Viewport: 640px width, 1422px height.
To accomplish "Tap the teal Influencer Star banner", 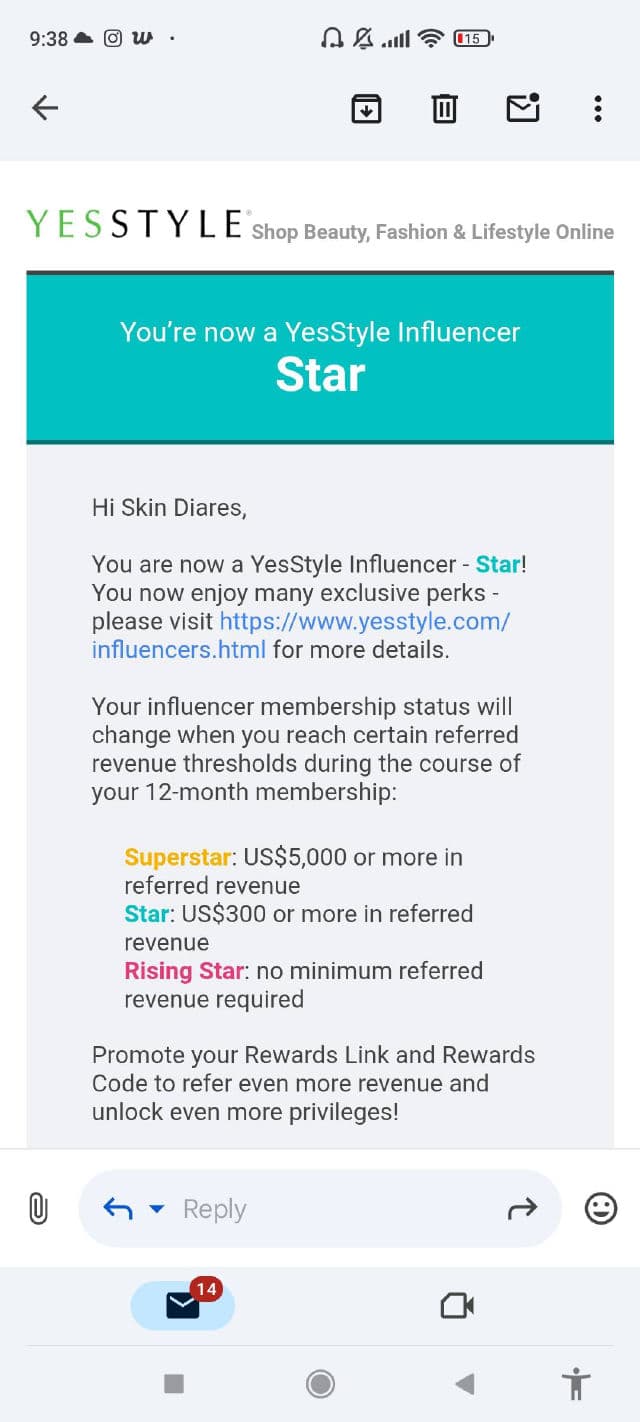I will tap(320, 357).
